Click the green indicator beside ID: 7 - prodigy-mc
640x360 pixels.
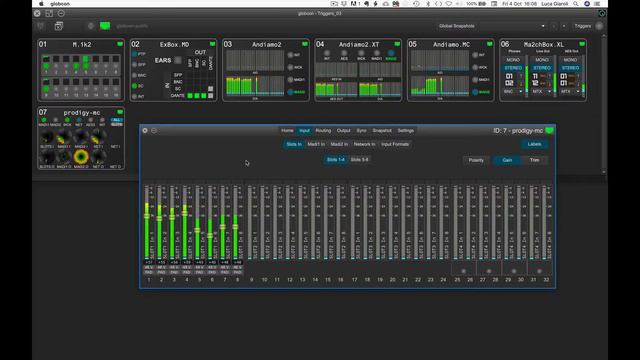[x=549, y=131]
